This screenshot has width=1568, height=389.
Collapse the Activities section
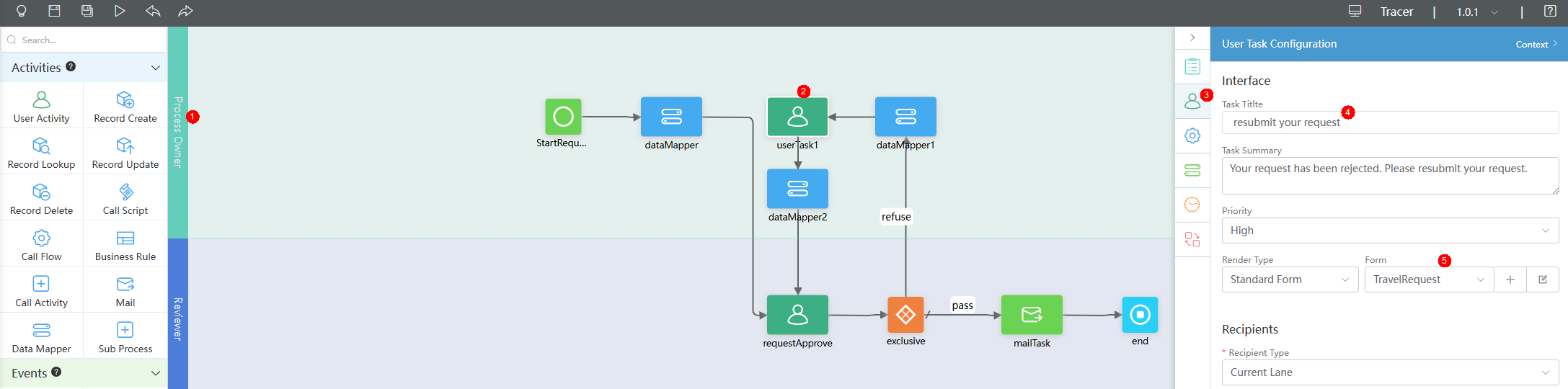point(155,68)
